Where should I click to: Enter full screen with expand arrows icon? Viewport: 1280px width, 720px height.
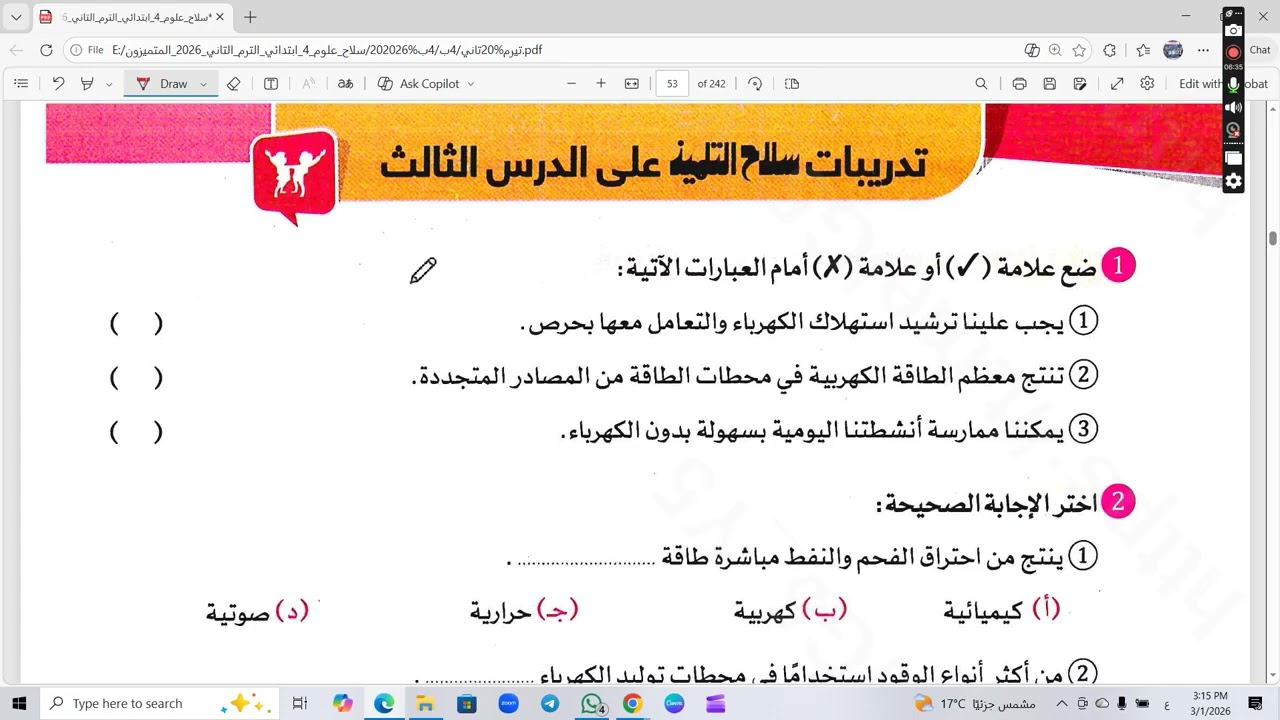pos(1117,84)
